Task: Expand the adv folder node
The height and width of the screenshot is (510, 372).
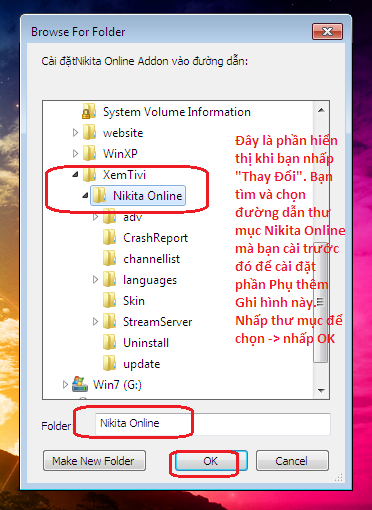Action: pyautogui.click(x=96, y=217)
